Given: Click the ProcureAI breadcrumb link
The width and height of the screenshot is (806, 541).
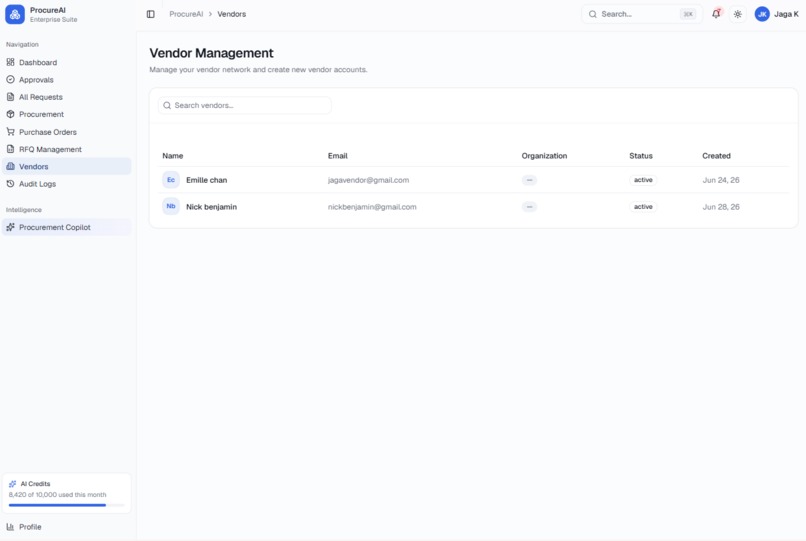Looking at the screenshot, I should (186, 14).
